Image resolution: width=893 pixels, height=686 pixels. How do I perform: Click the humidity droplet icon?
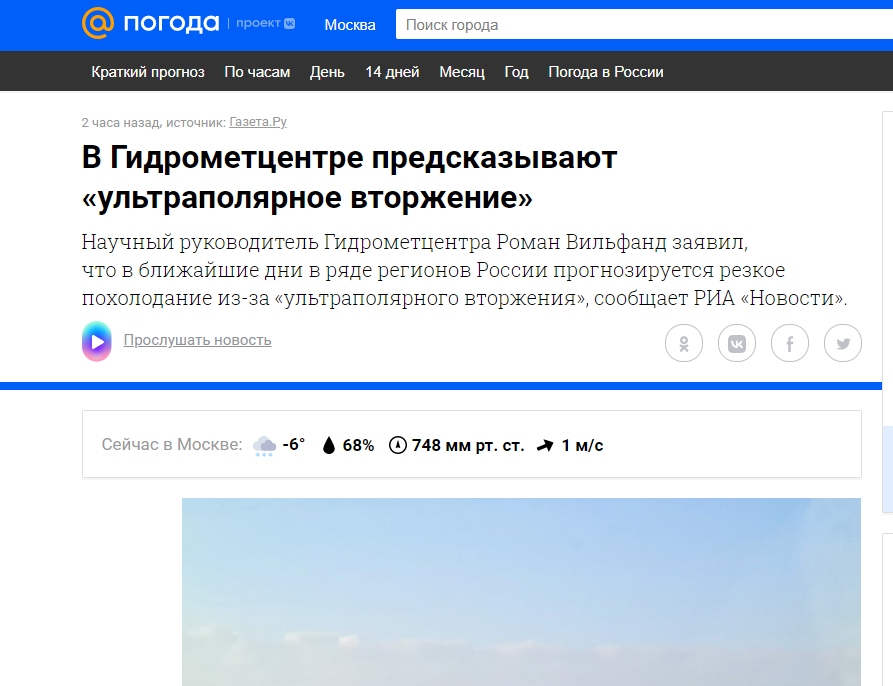pos(329,445)
